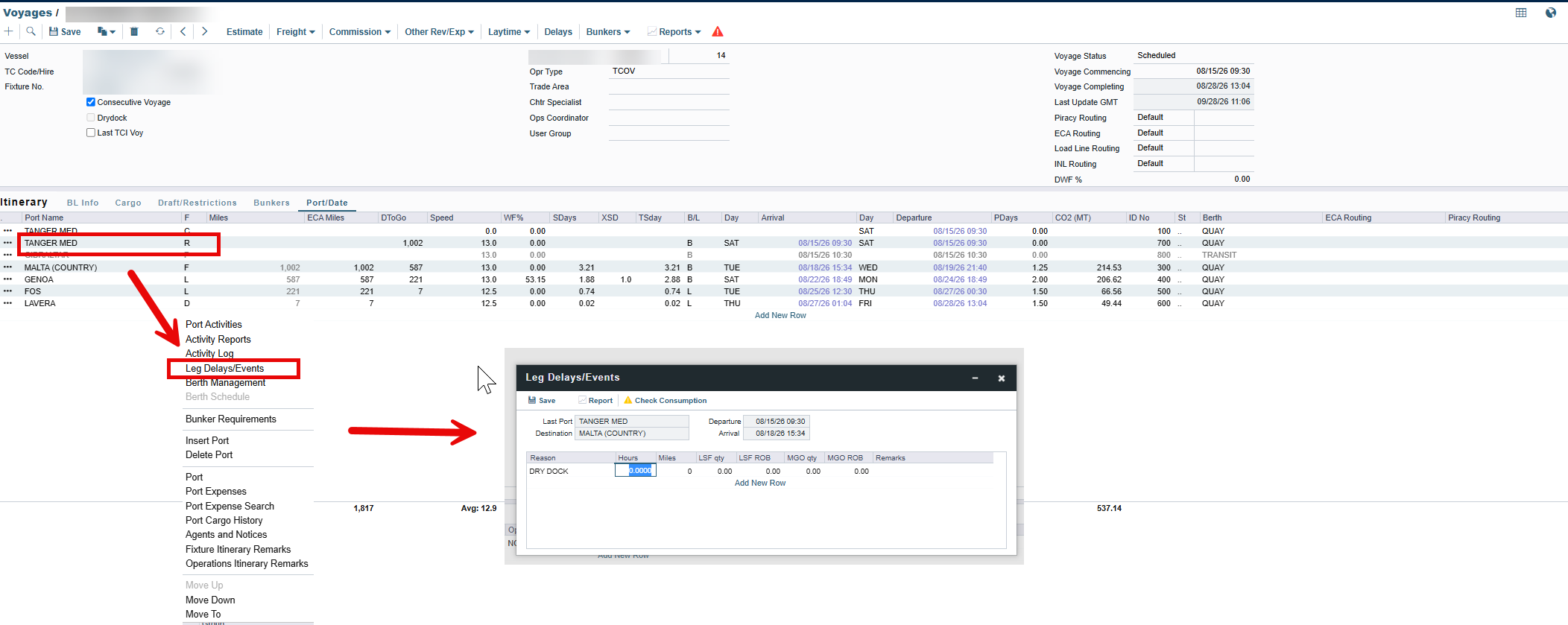1568x625 pixels.
Task: Save in the Leg Delays/Events dialog
Action: 542,400
